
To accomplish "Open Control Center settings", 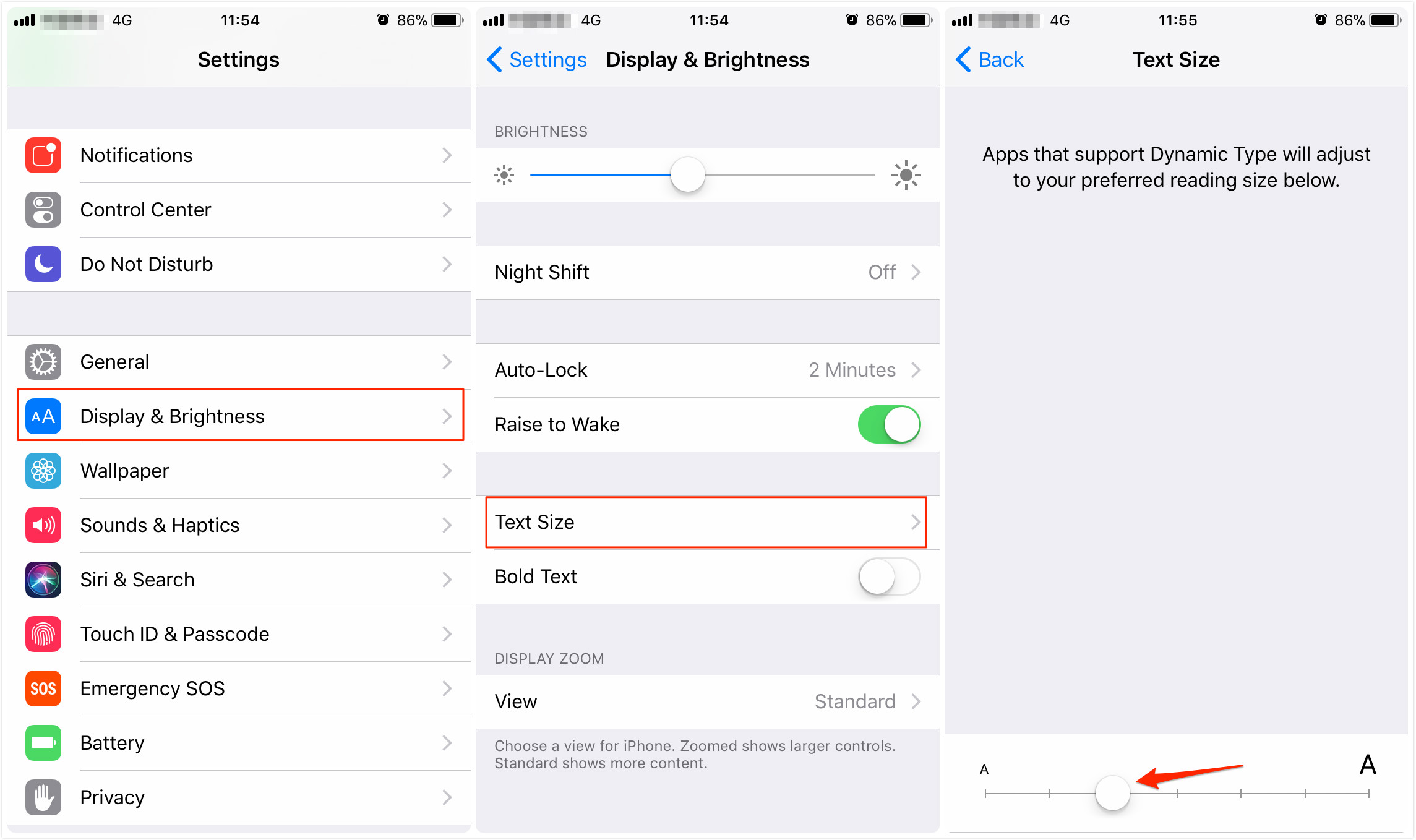I will pyautogui.click(x=236, y=209).
